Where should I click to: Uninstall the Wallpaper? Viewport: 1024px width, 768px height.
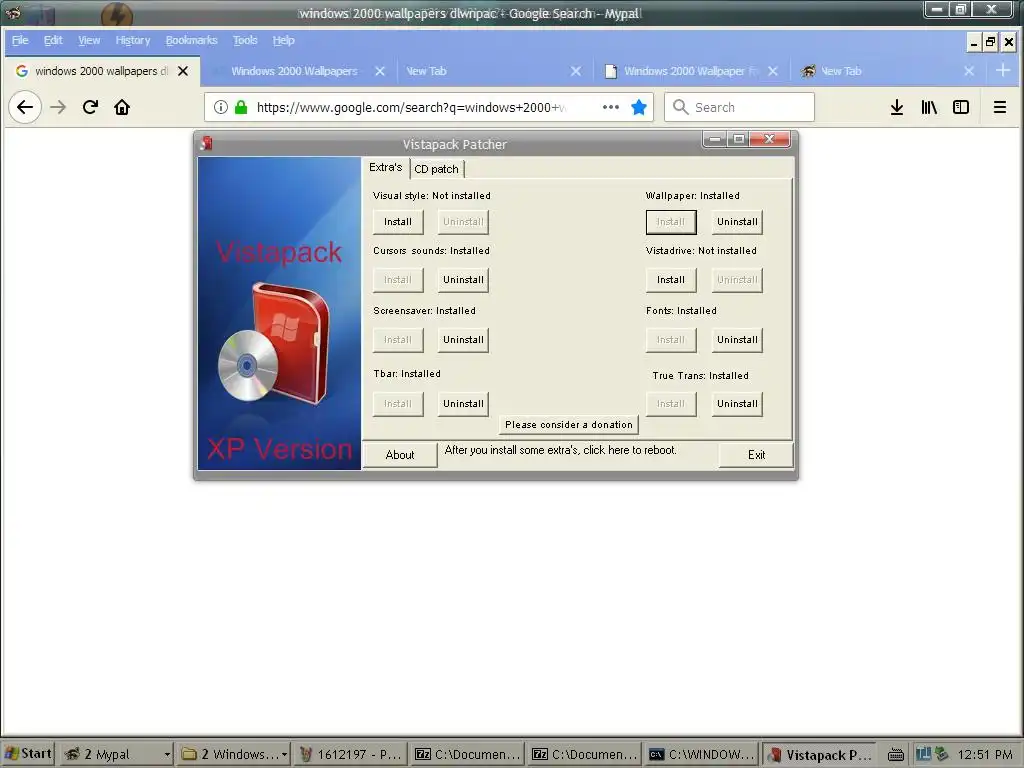(737, 221)
